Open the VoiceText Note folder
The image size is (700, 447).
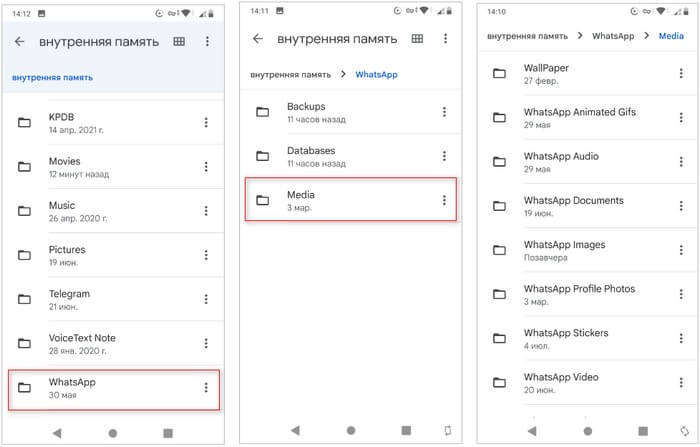pyautogui.click(x=113, y=343)
